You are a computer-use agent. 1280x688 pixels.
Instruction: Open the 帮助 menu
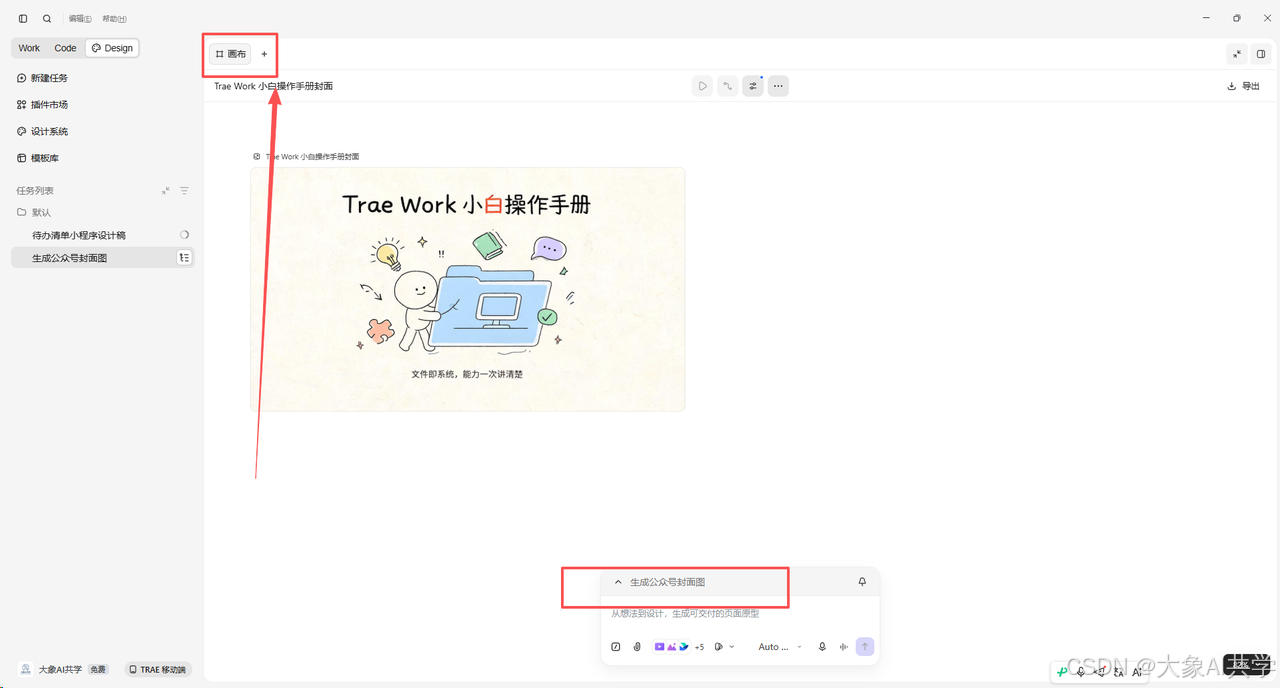[114, 19]
